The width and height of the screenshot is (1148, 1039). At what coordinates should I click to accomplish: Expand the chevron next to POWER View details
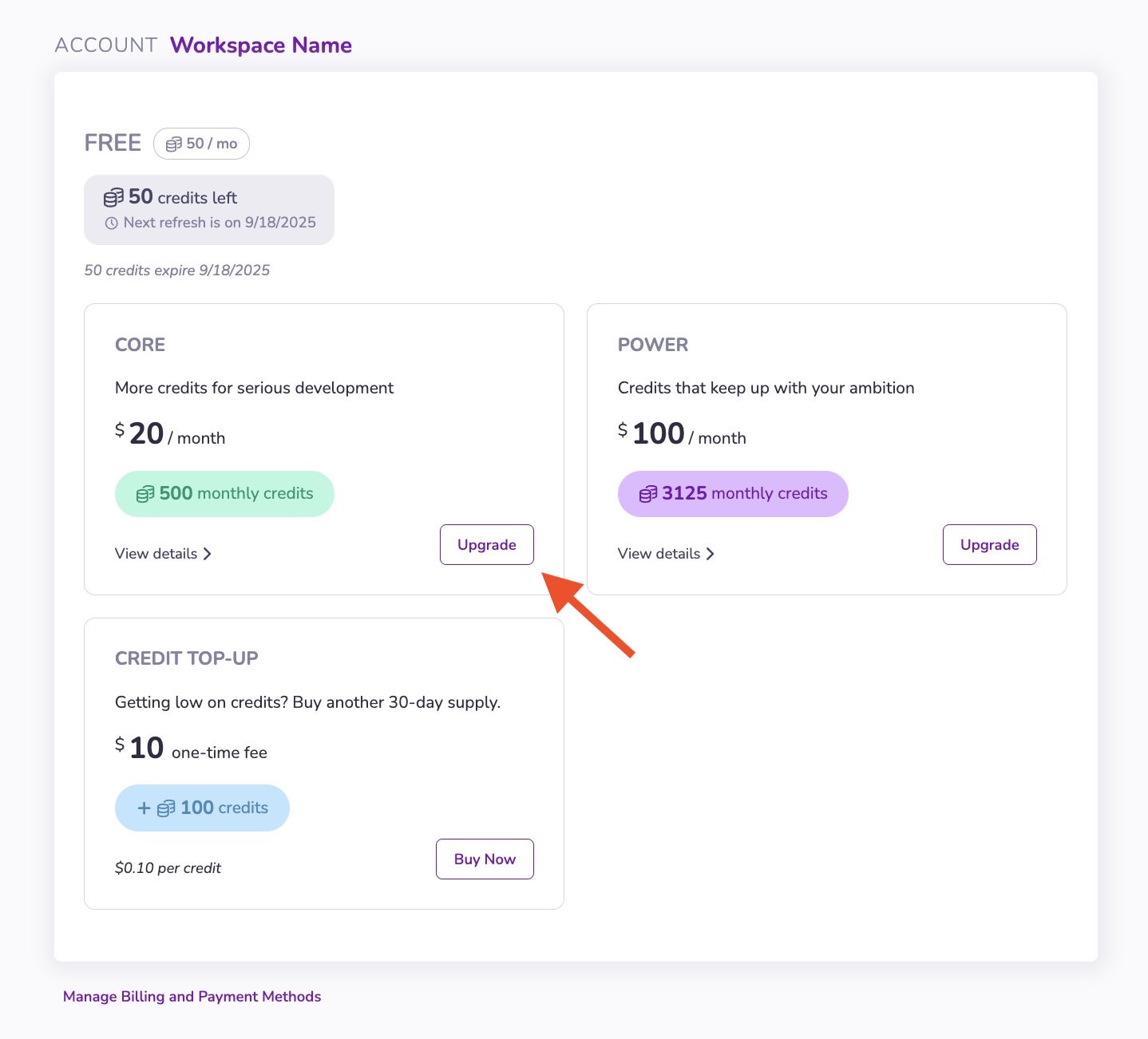tap(710, 554)
